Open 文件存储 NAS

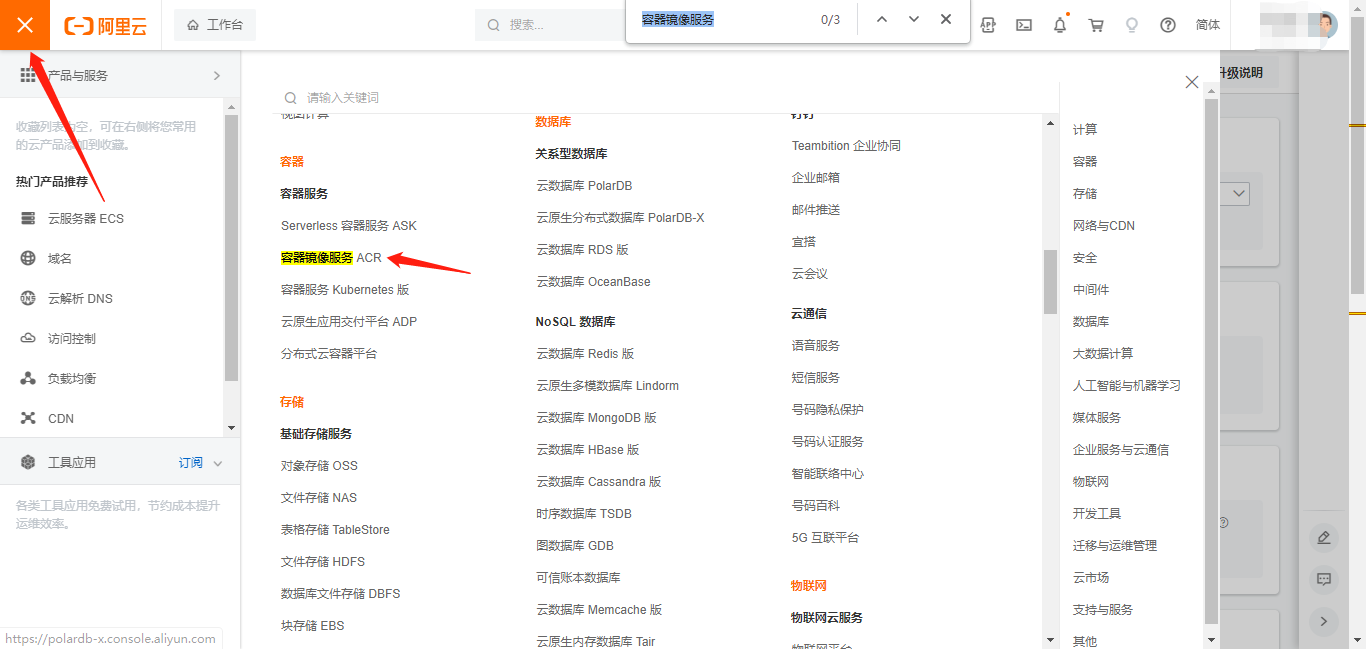click(x=319, y=498)
